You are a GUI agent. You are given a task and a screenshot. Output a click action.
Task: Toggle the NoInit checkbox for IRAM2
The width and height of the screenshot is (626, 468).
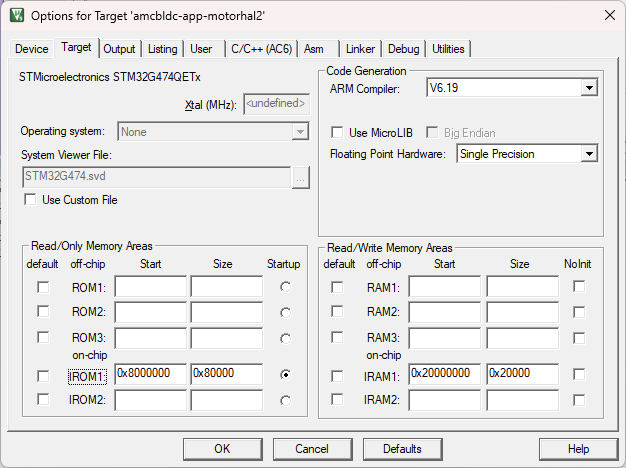[579, 400]
